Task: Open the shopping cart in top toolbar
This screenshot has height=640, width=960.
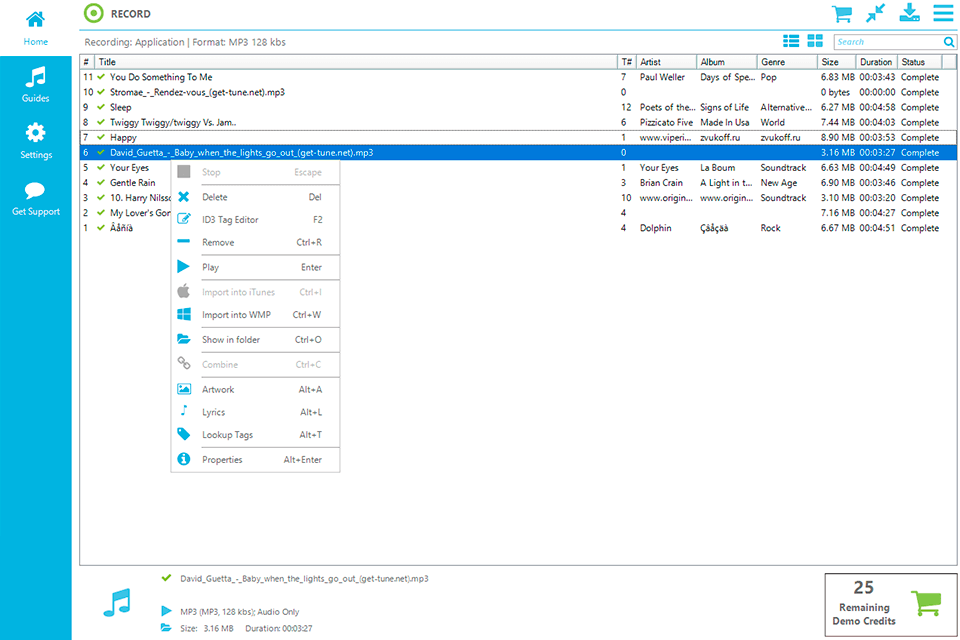Action: [842, 14]
